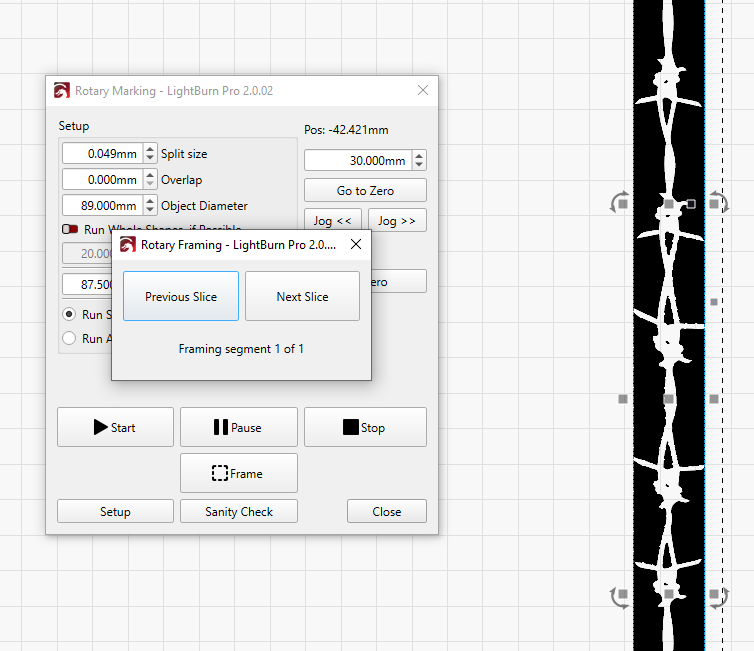The image size is (754, 651).
Task: Click the bottom-left rotation handle on the selection
Action: [618, 597]
